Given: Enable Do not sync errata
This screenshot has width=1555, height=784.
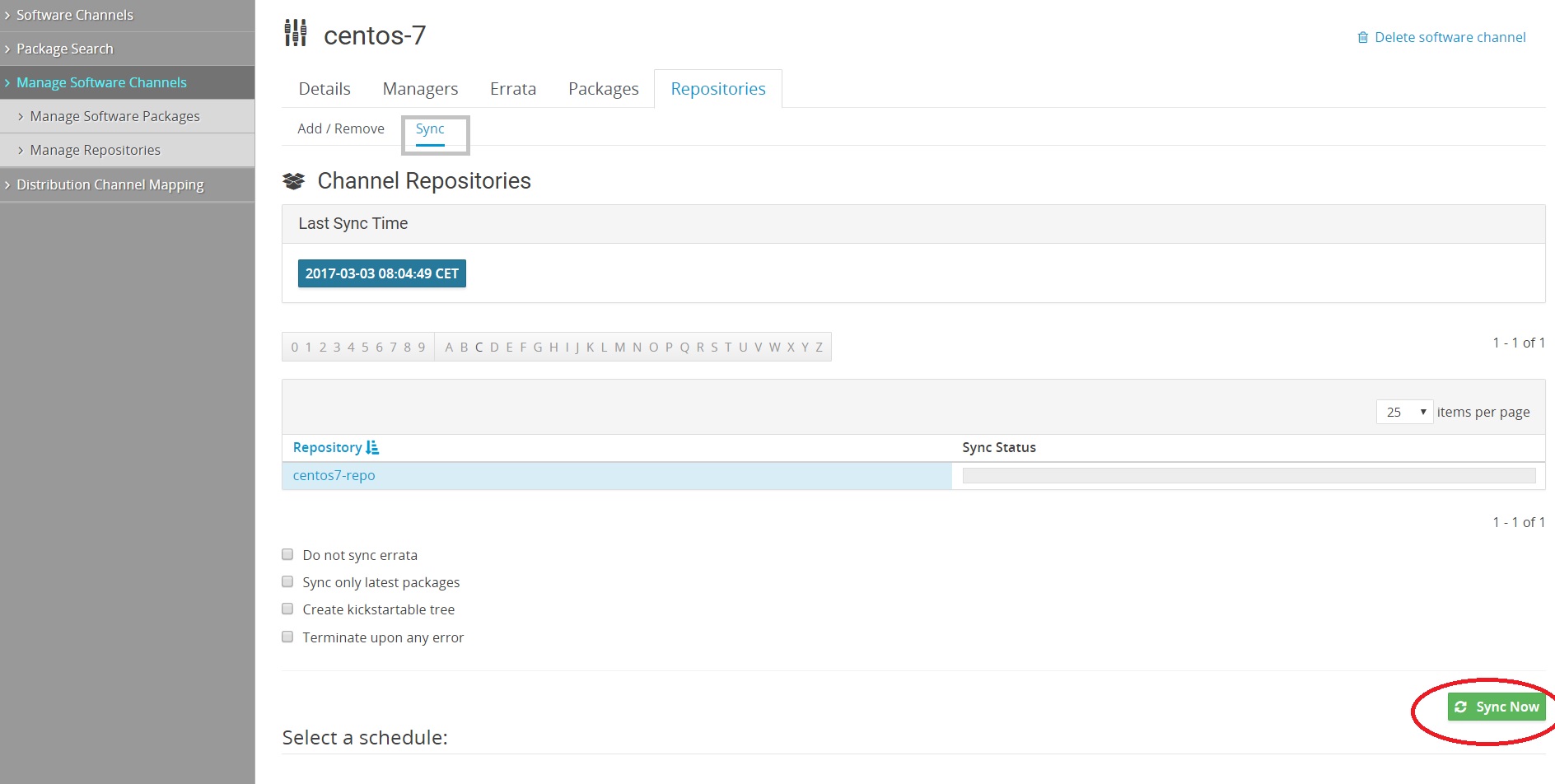Looking at the screenshot, I should [x=287, y=554].
